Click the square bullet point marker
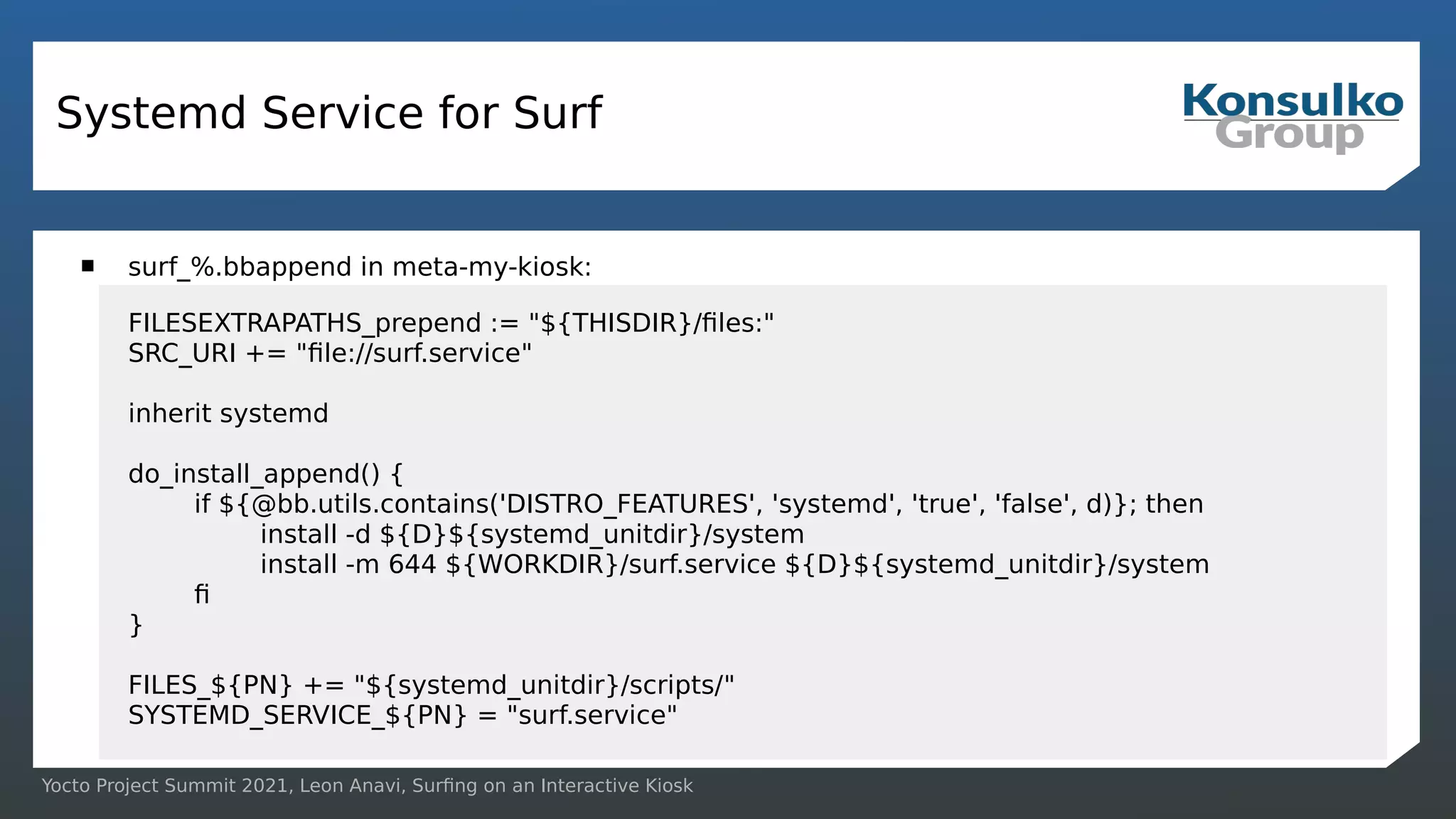The image size is (1456, 819). (88, 266)
